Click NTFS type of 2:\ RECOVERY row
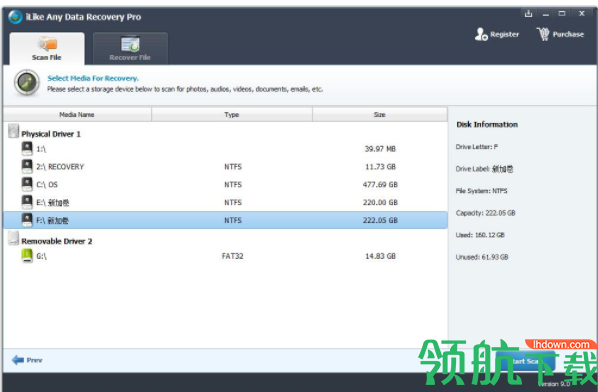Image resolution: width=598 pixels, height=392 pixels. [233, 167]
